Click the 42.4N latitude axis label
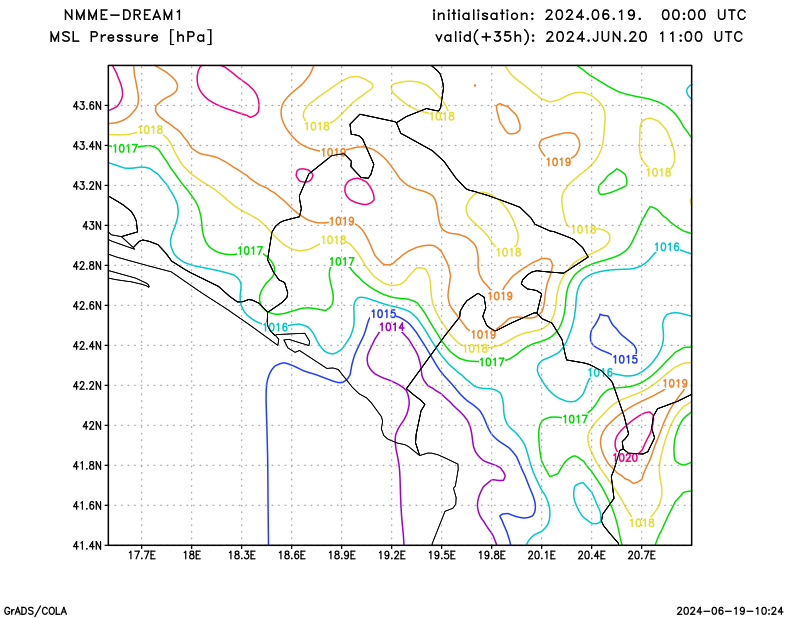 tap(87, 345)
